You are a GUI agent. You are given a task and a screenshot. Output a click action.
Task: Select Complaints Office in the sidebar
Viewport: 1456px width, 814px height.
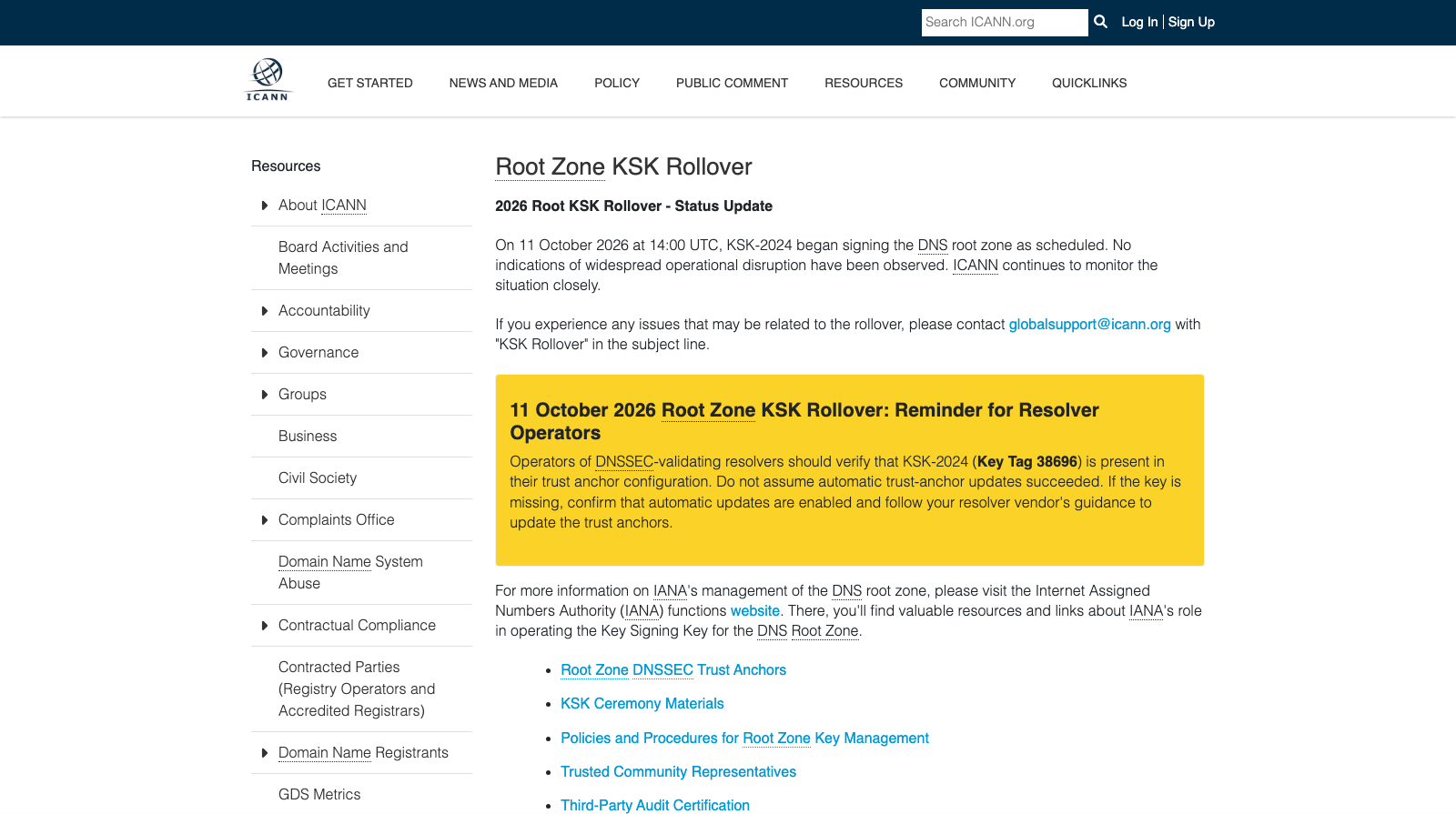337,520
